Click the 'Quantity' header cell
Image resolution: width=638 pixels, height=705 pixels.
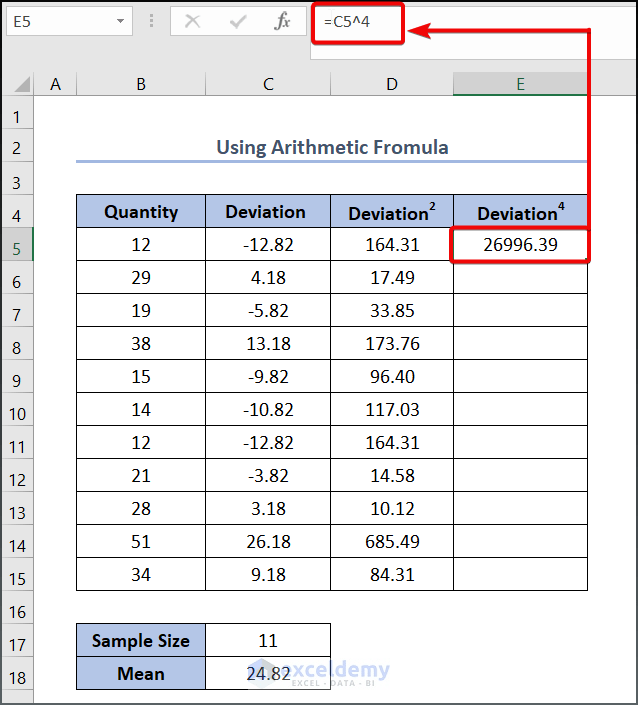[141, 211]
